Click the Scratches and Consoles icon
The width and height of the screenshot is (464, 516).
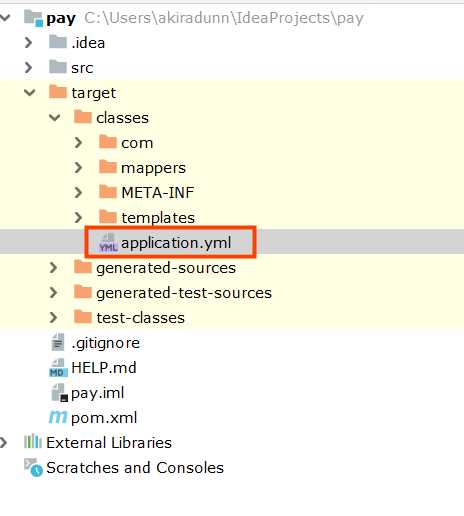point(33,468)
